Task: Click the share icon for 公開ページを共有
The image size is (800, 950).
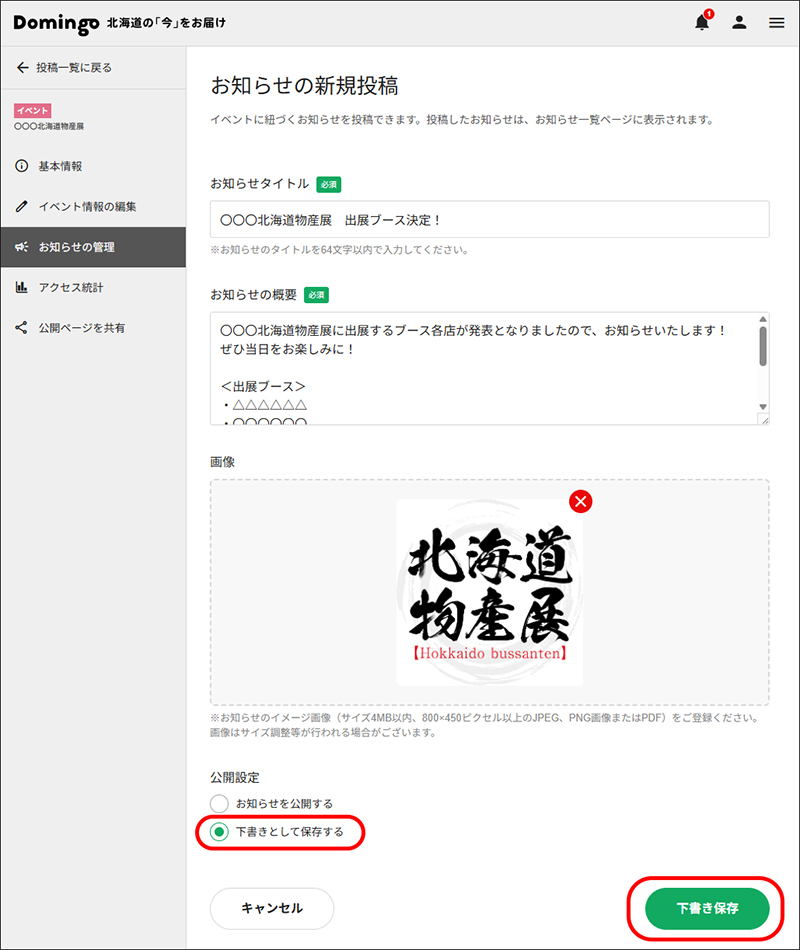Action: [x=22, y=328]
